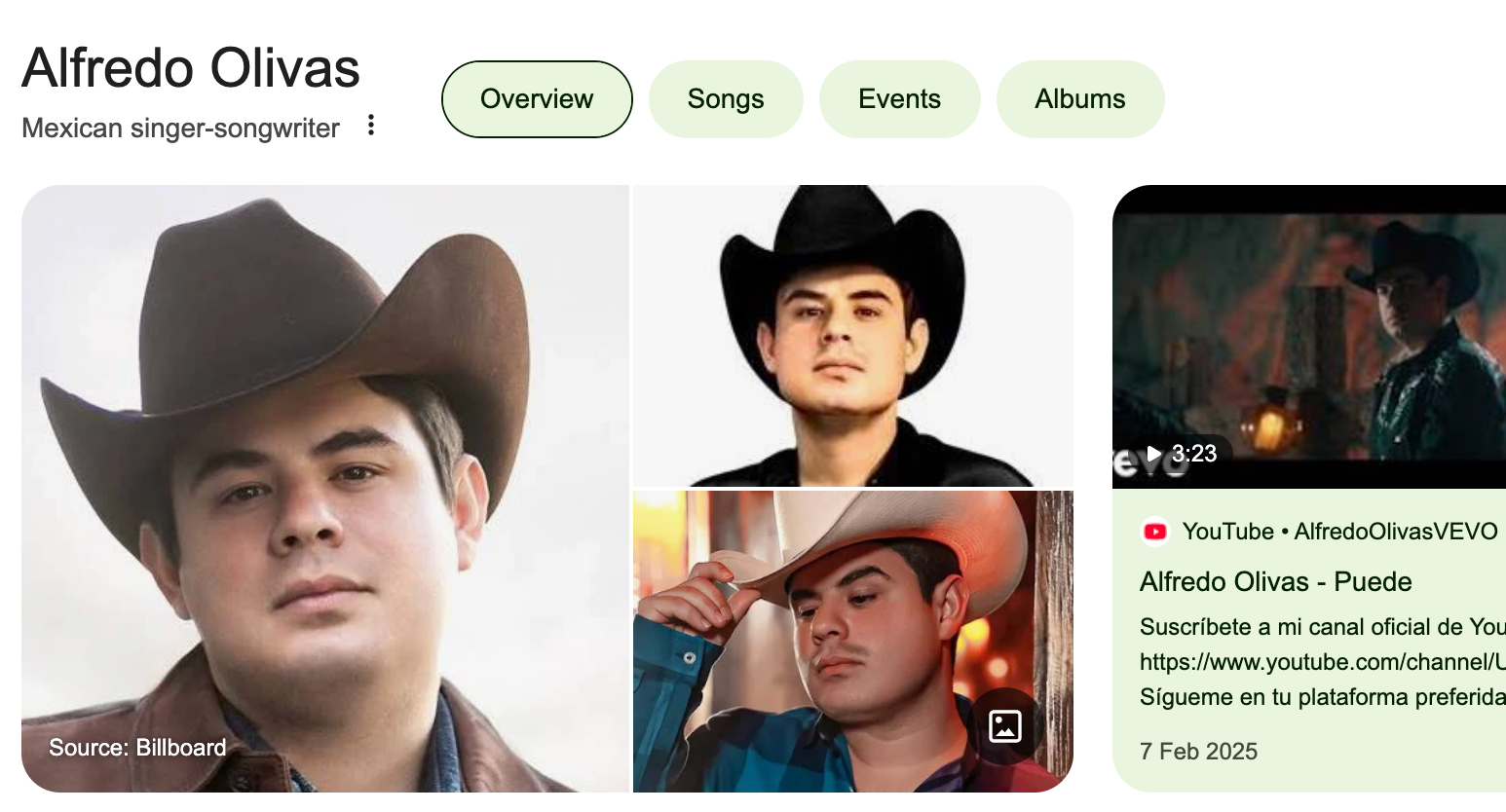Viewport: 1506px width, 812px height.
Task: Click the "Source: Billboard" label
Action: click(137, 748)
